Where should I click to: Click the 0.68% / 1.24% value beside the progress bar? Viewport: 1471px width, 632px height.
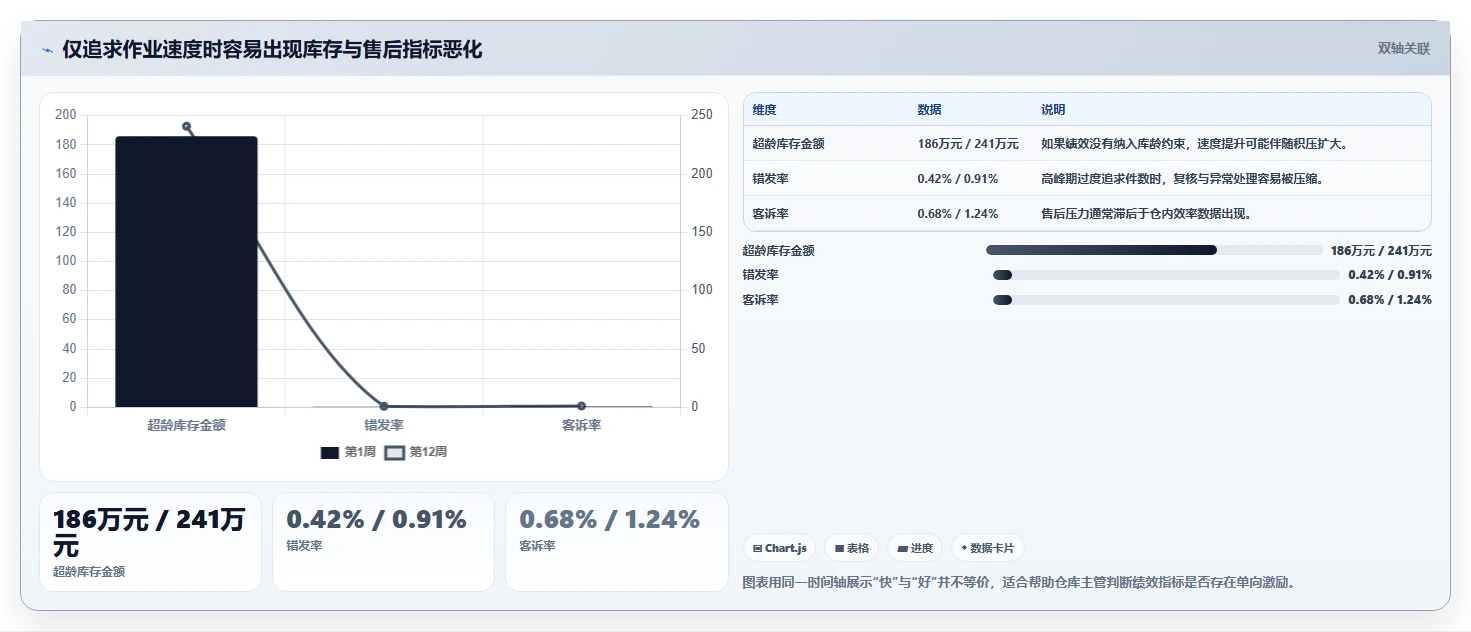(1390, 300)
